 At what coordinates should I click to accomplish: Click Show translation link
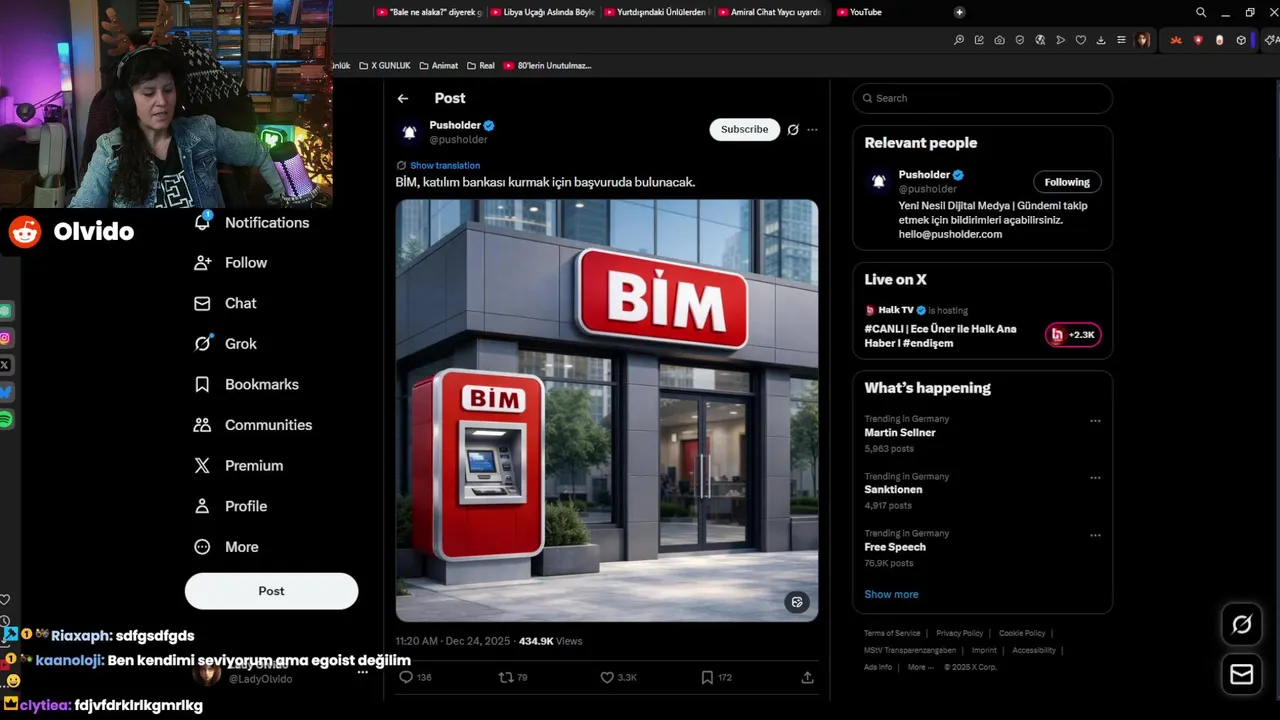pyautogui.click(x=445, y=165)
